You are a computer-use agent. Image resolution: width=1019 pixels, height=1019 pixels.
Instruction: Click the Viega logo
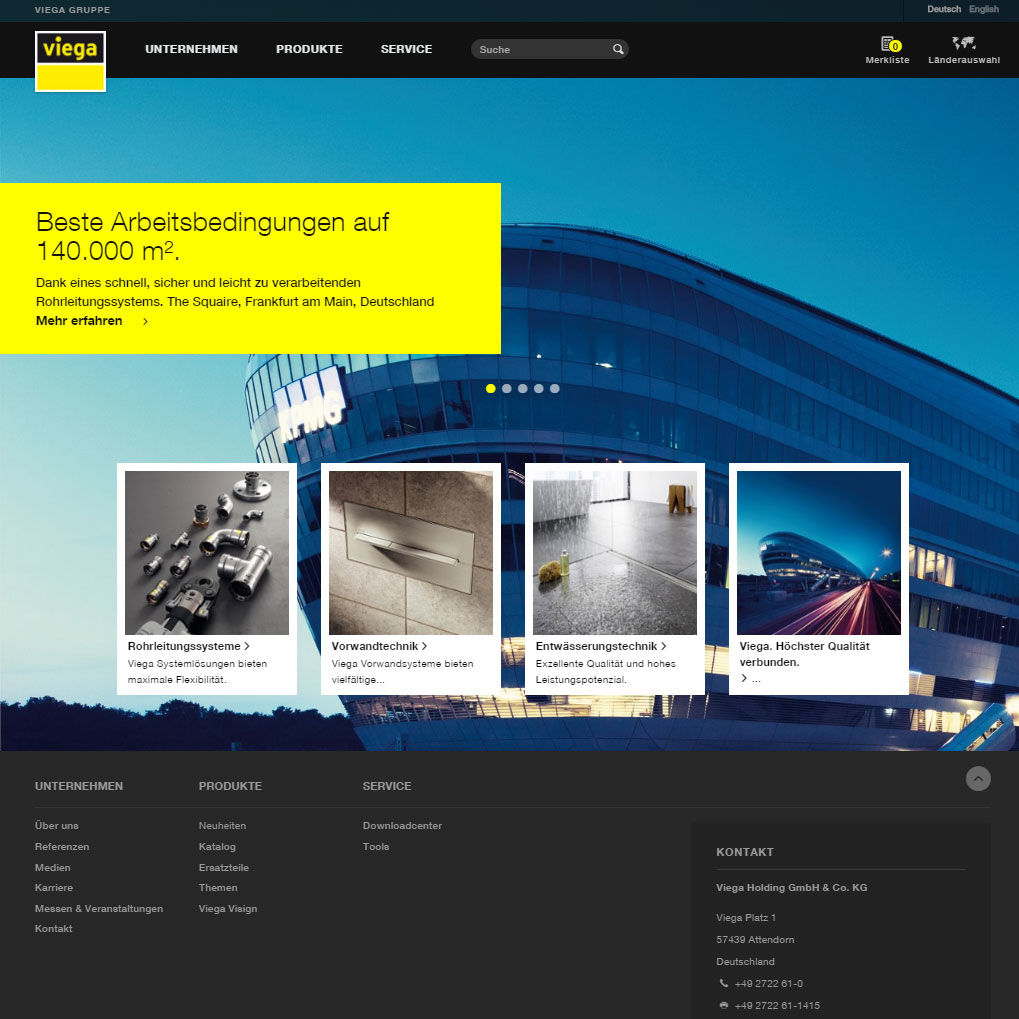point(70,61)
